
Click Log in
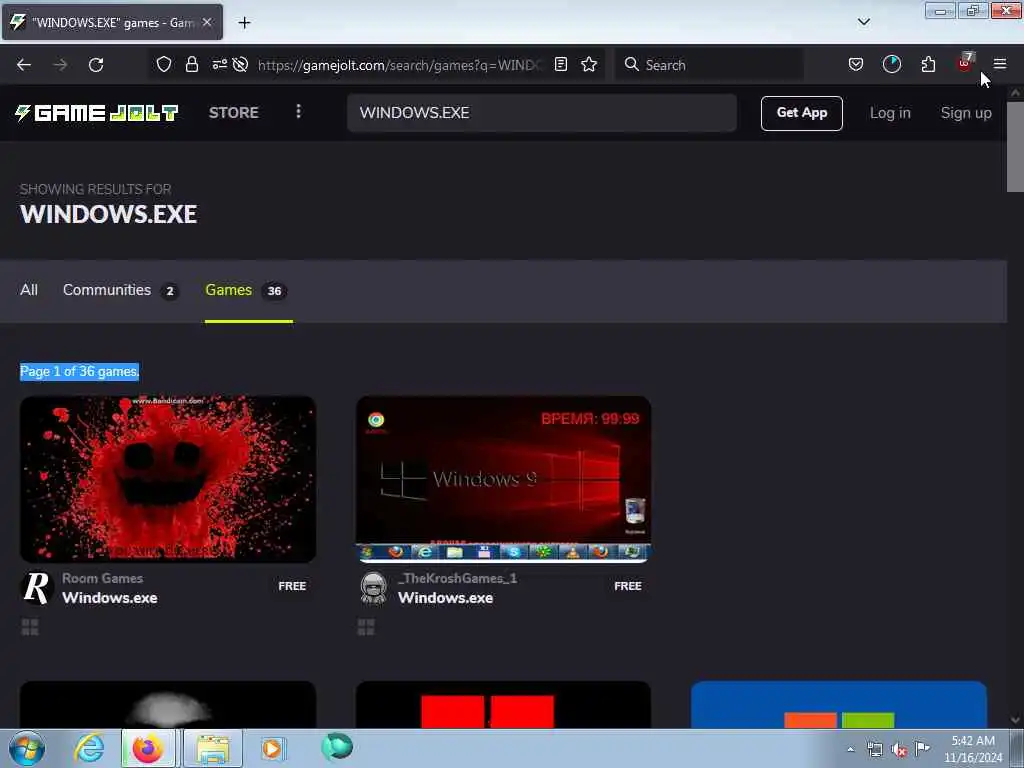(890, 113)
